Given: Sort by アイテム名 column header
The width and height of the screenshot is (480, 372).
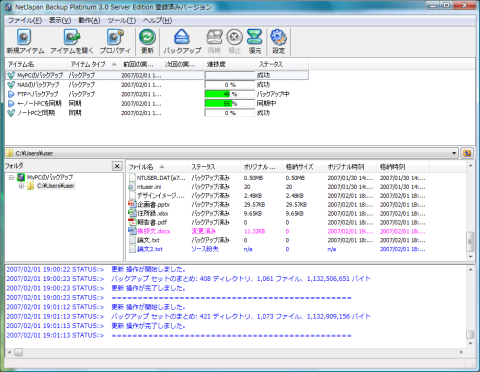Looking at the screenshot, I should (x=36, y=64).
